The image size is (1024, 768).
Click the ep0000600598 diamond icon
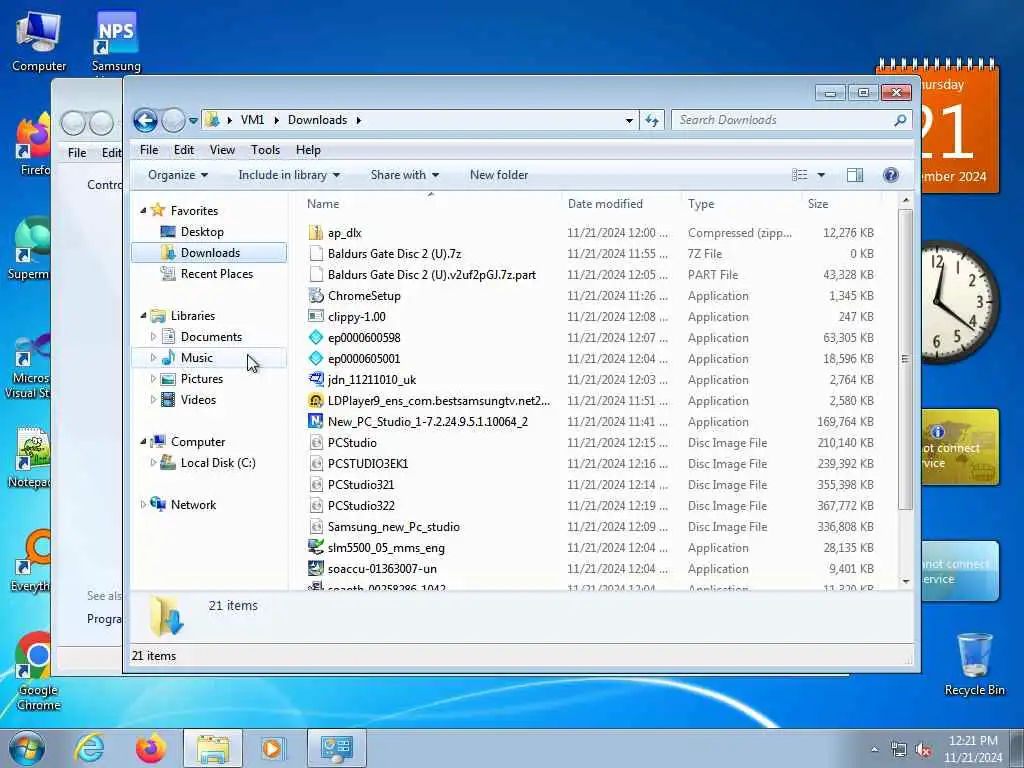click(x=315, y=337)
